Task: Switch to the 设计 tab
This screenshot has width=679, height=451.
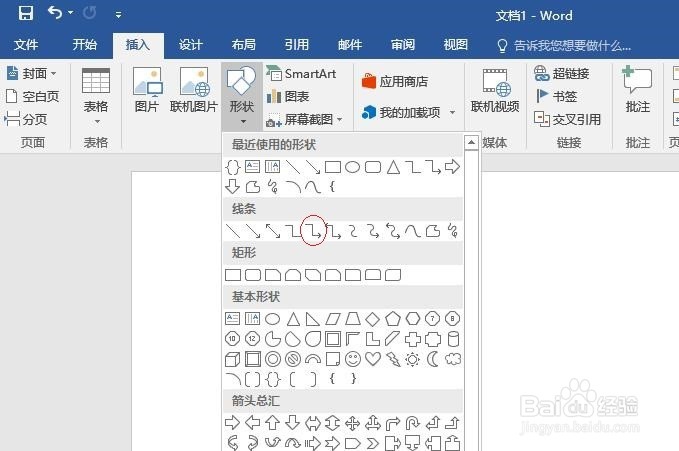Action: [x=191, y=45]
